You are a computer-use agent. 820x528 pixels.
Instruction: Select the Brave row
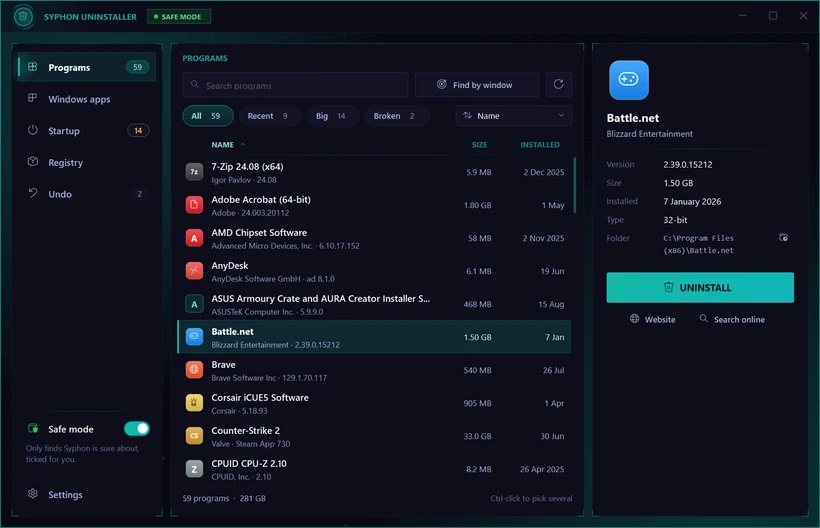point(374,370)
